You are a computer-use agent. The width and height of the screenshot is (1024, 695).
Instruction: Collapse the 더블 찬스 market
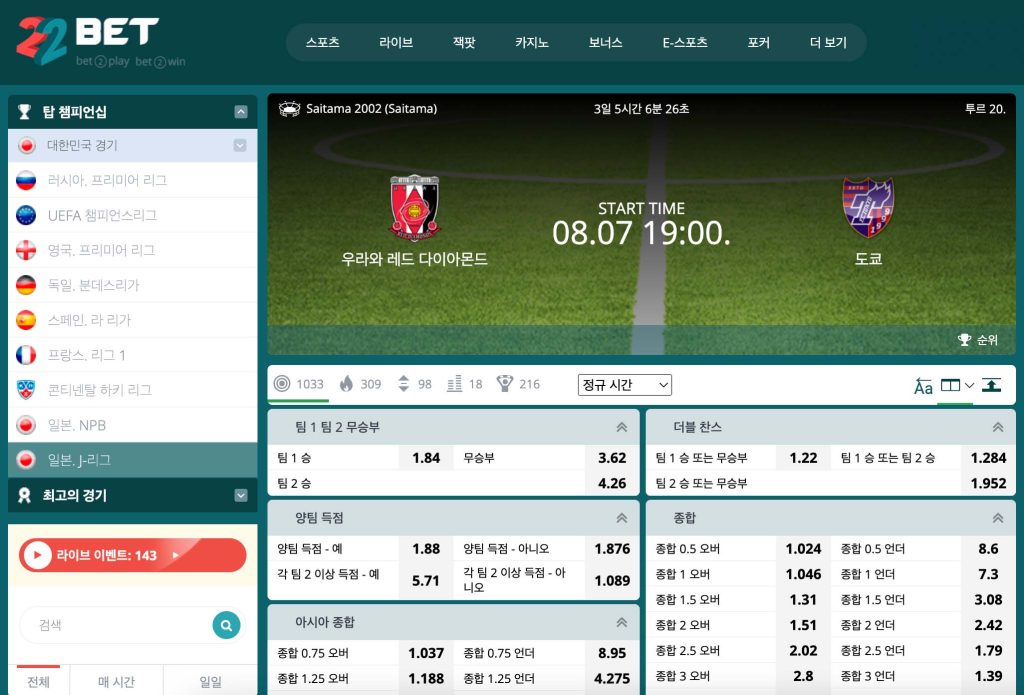(998, 427)
